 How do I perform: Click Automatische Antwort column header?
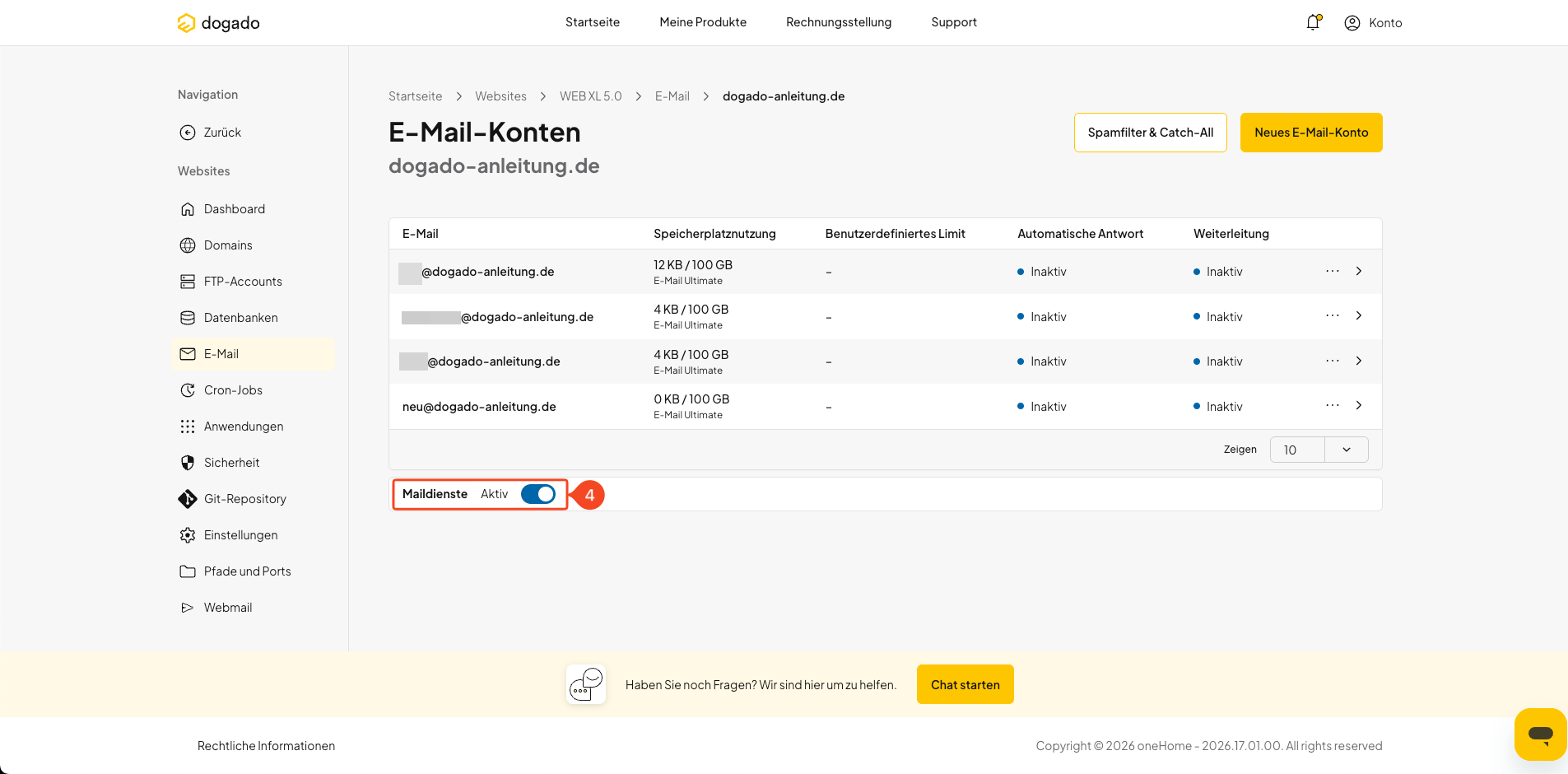(1081, 234)
